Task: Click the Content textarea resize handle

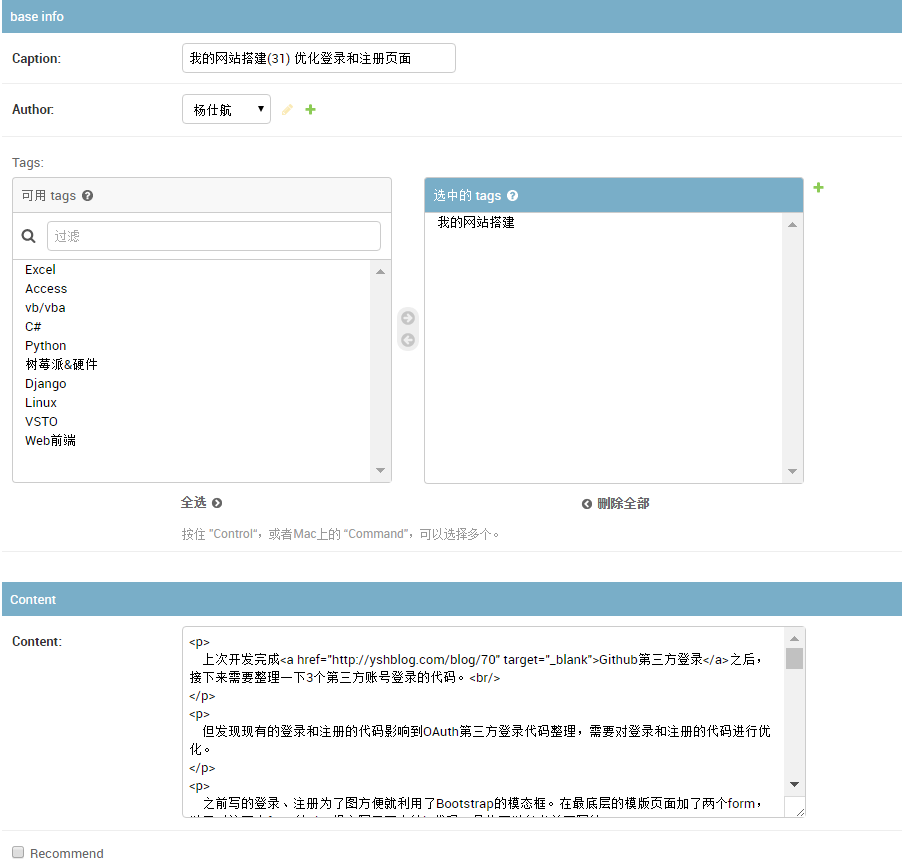Action: click(x=800, y=812)
